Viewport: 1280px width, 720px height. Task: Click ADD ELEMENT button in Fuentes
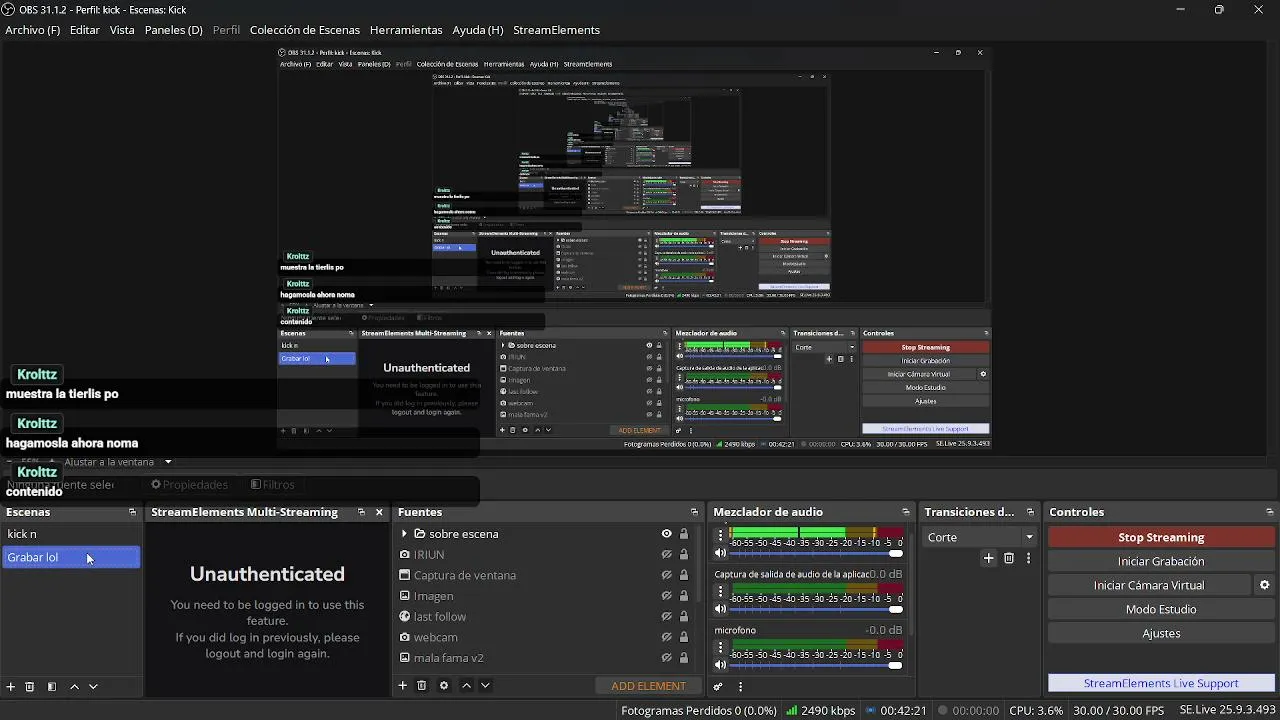coord(648,686)
